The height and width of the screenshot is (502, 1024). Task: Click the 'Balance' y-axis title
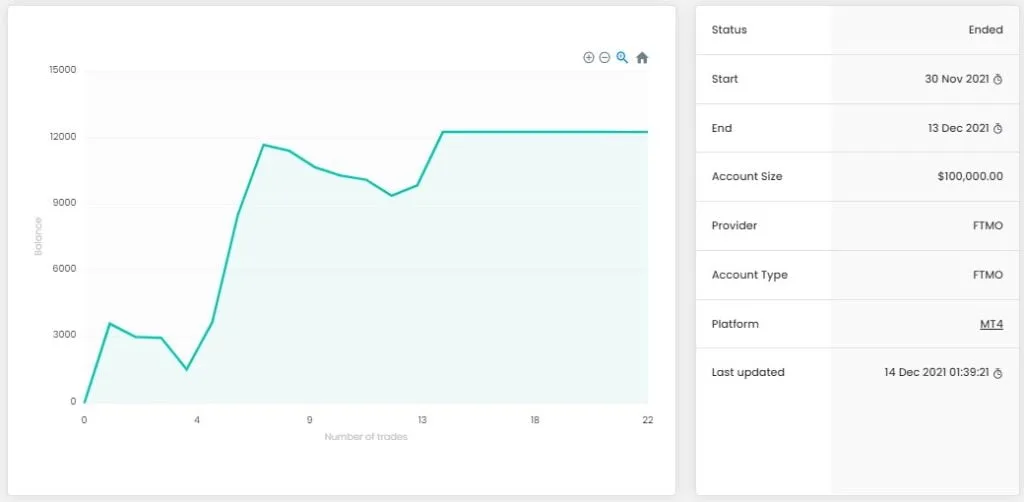pyautogui.click(x=39, y=236)
